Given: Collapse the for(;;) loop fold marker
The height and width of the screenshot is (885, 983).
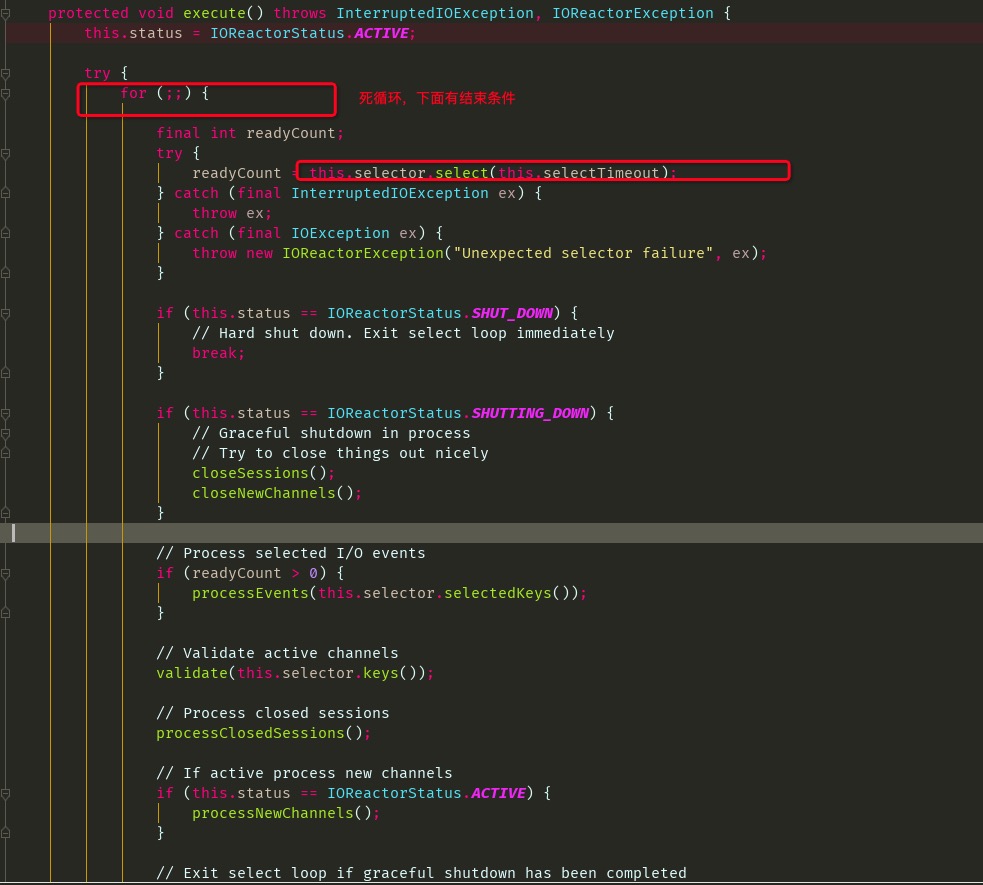Looking at the screenshot, I should [5, 92].
